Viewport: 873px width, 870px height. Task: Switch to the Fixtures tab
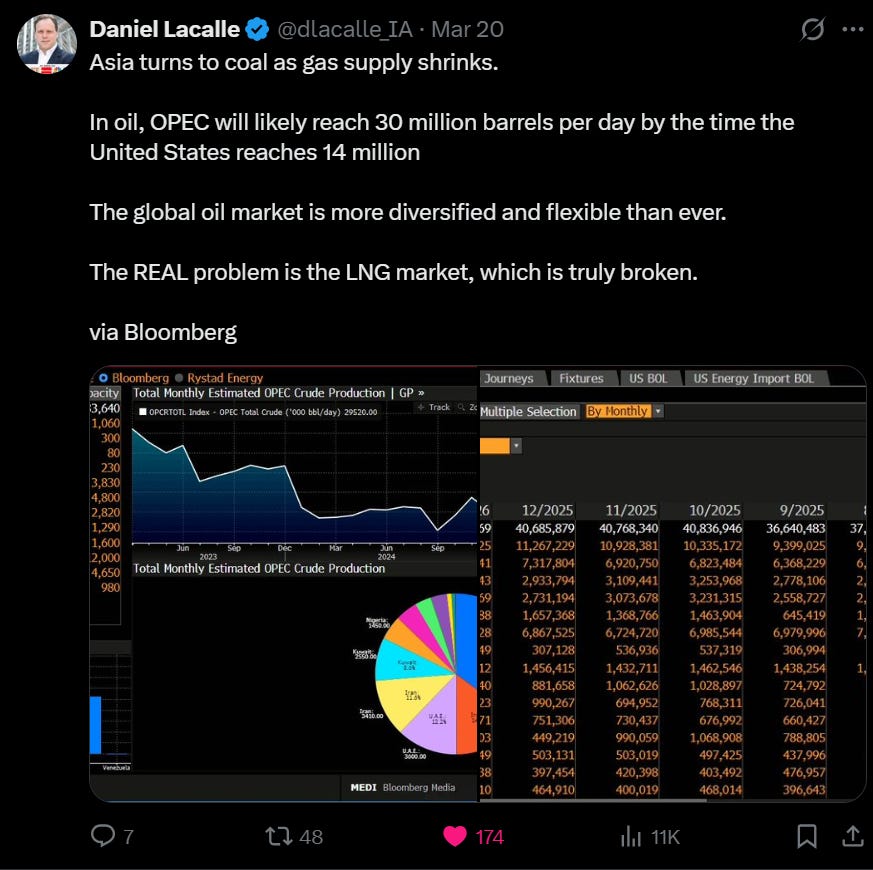[x=581, y=378]
